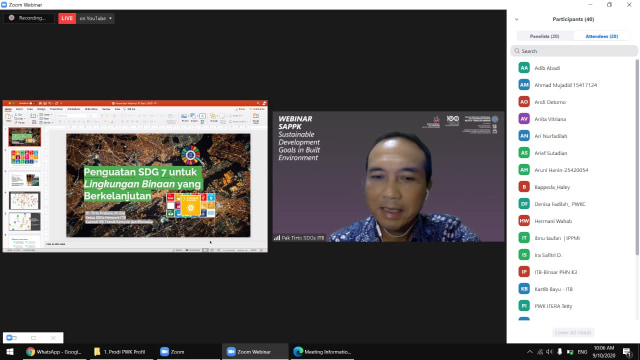This screenshot has height=360, width=640.
Task: Click the AO avatar of Andi Oetomo
Action: click(x=524, y=102)
